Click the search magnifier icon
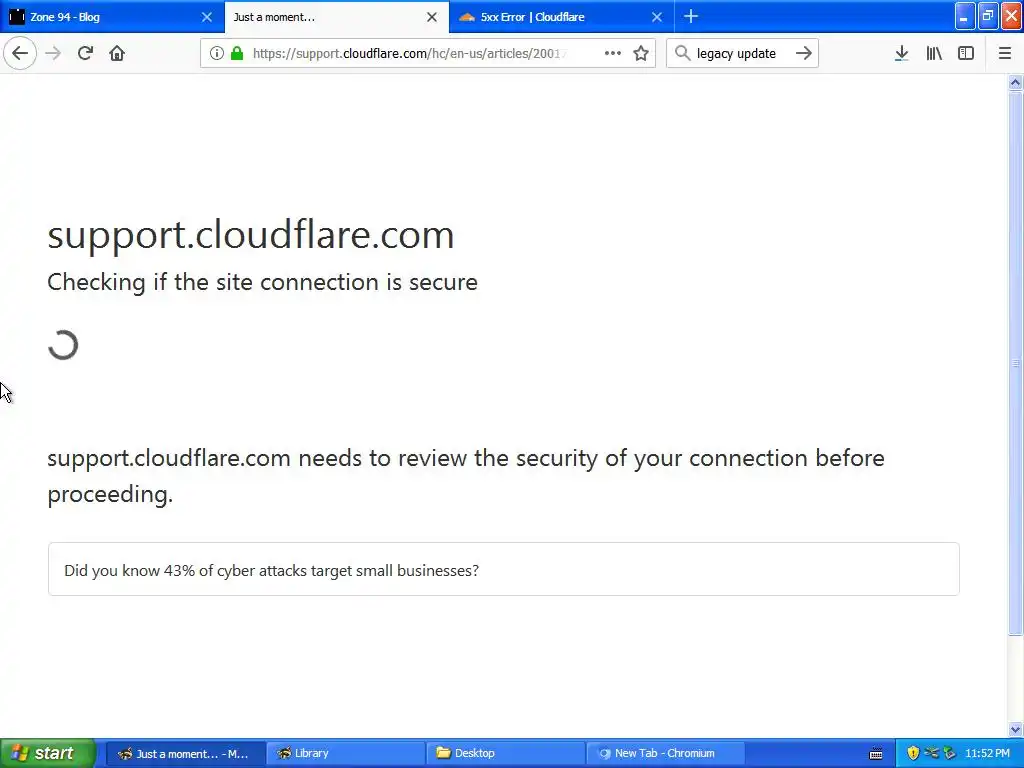This screenshot has height=768, width=1024. [682, 53]
